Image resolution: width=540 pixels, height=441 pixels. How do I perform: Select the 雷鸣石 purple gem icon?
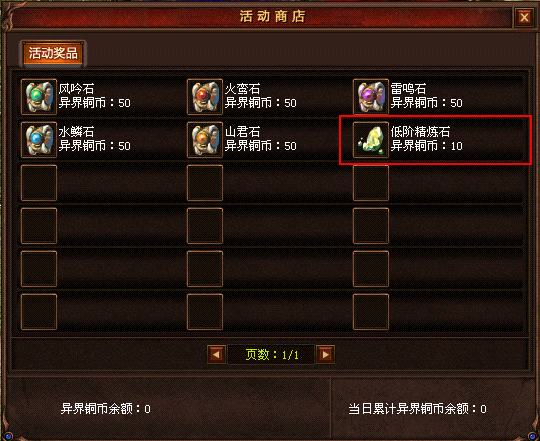(371, 97)
